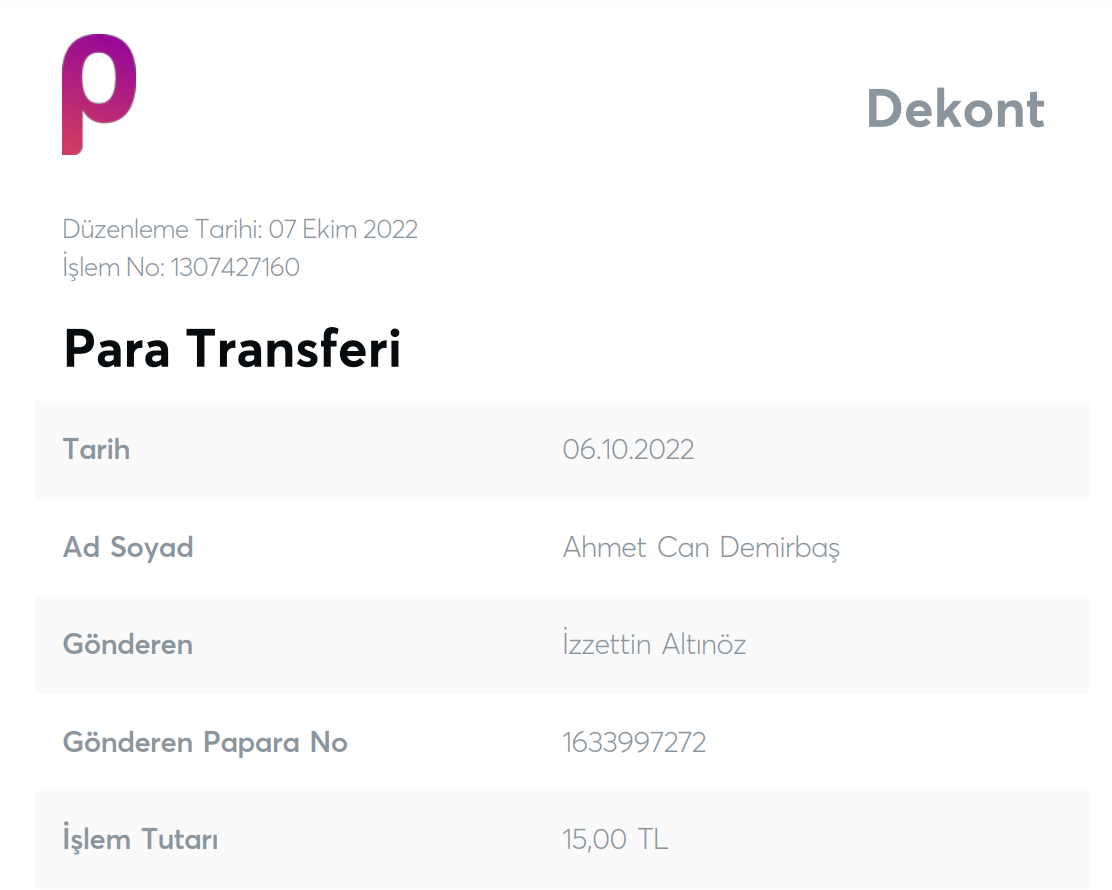
Task: Select the date value 06.10.2022
Action: tap(628, 450)
